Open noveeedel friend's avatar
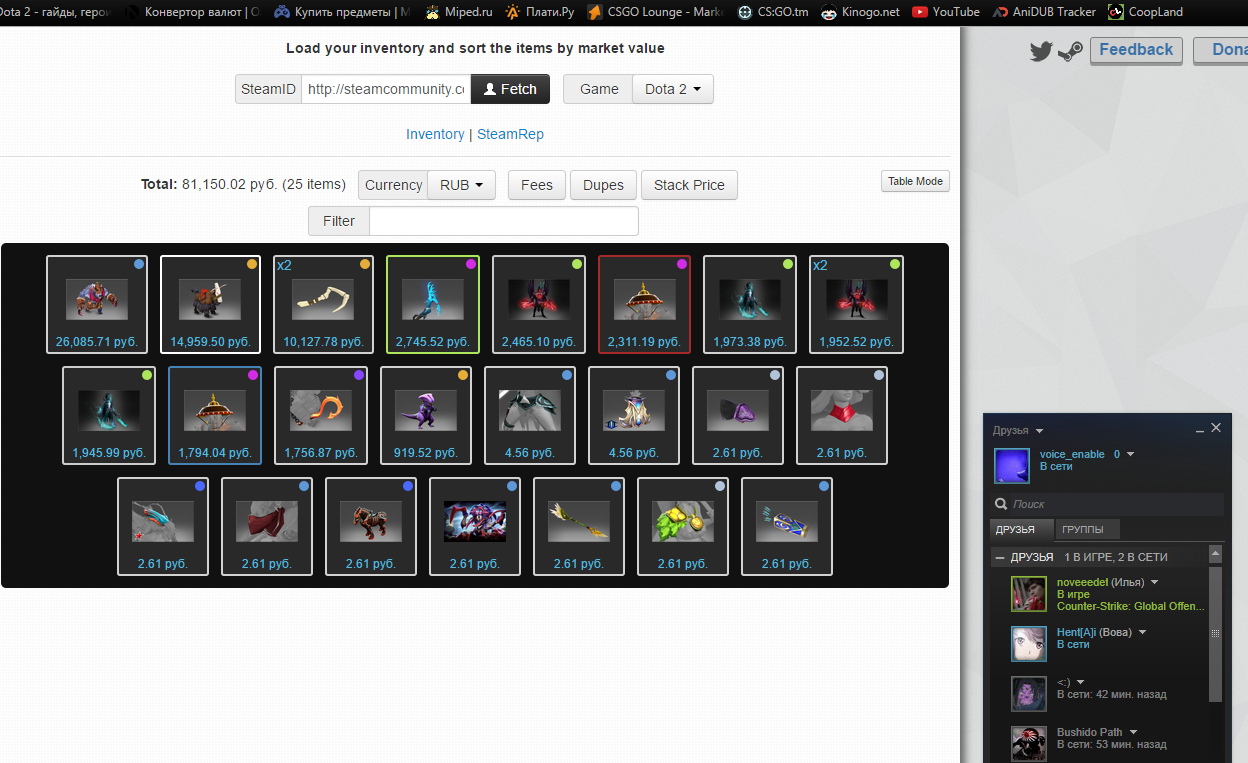 pyautogui.click(x=1028, y=594)
